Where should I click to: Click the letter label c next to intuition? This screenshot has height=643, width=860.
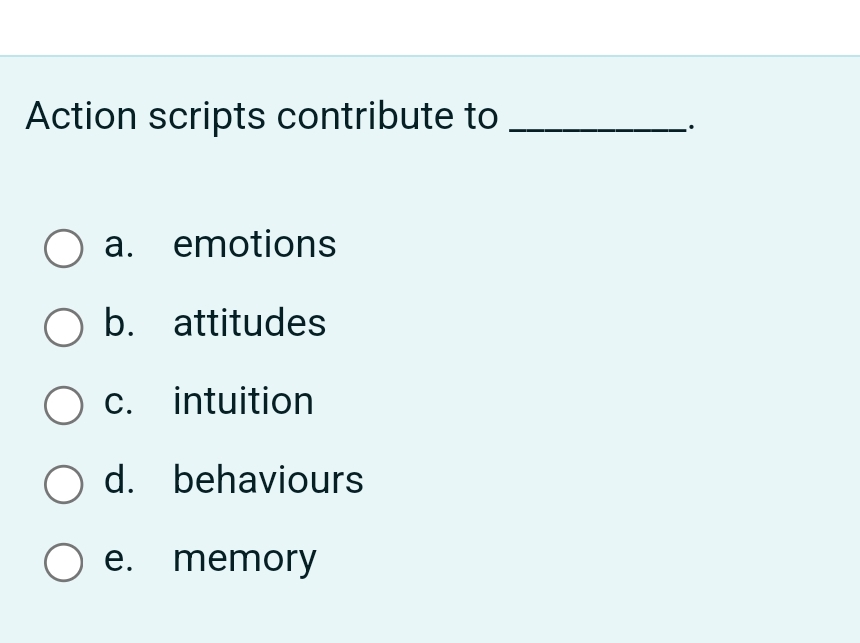(115, 400)
